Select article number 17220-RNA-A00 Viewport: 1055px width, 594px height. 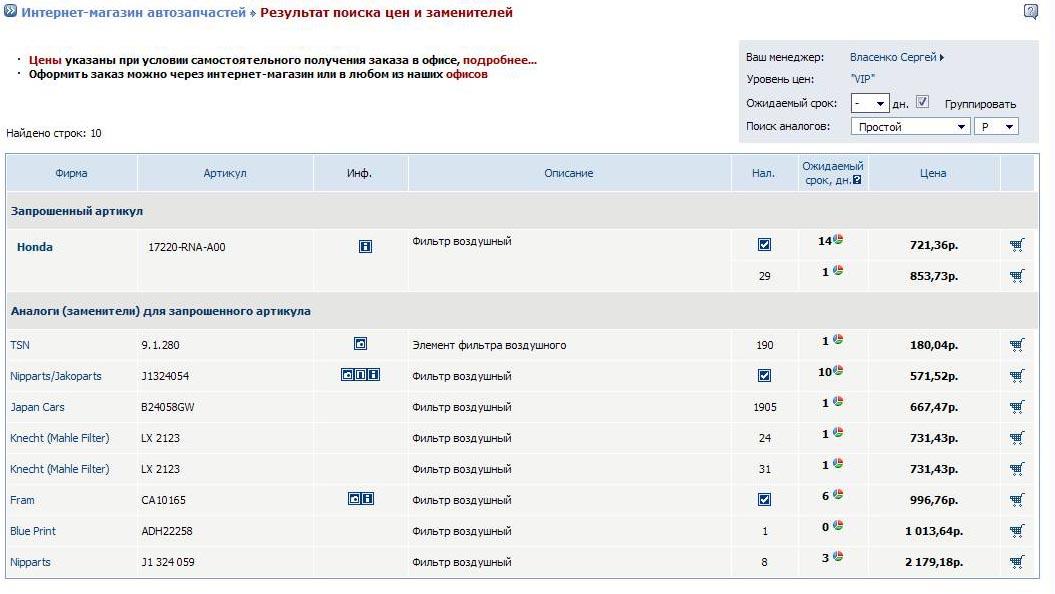click(186, 247)
